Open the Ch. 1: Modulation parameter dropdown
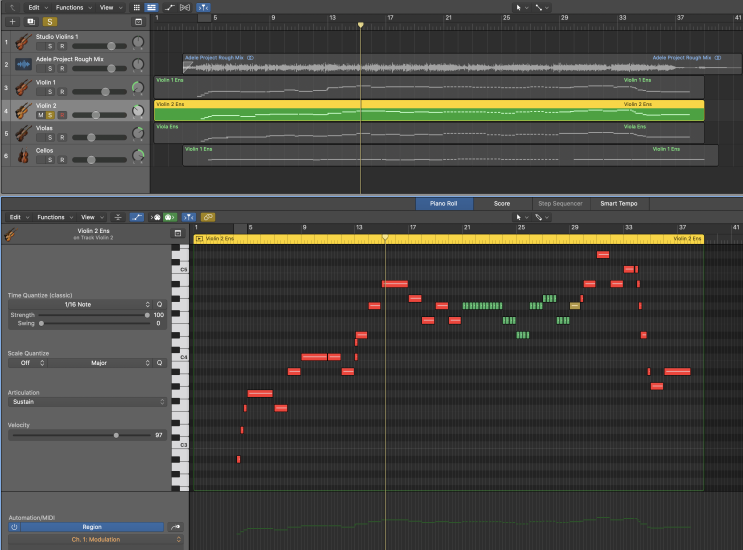Screen dimensions: 743x550 (x=96, y=540)
